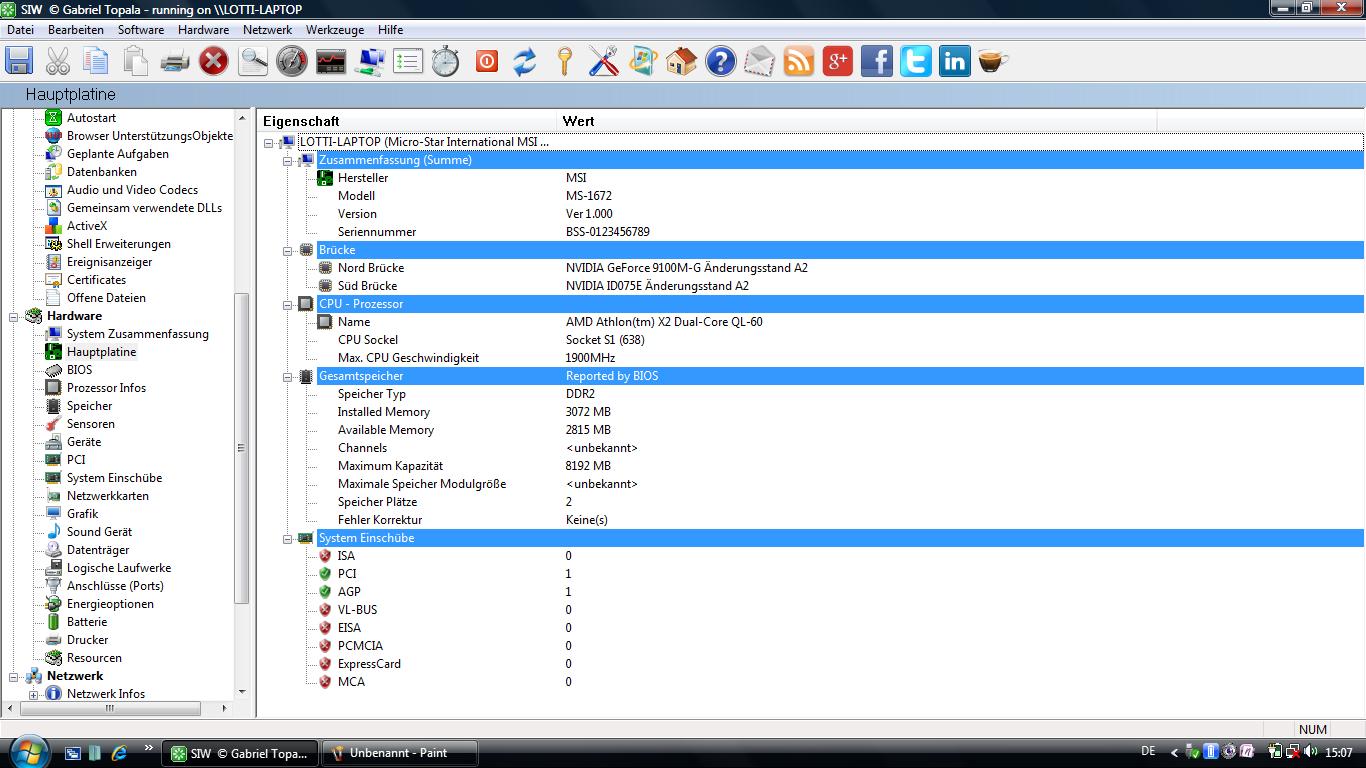Expand the Netzwerk Infos tree node
The height and width of the screenshot is (768, 1366).
[x=33, y=694]
